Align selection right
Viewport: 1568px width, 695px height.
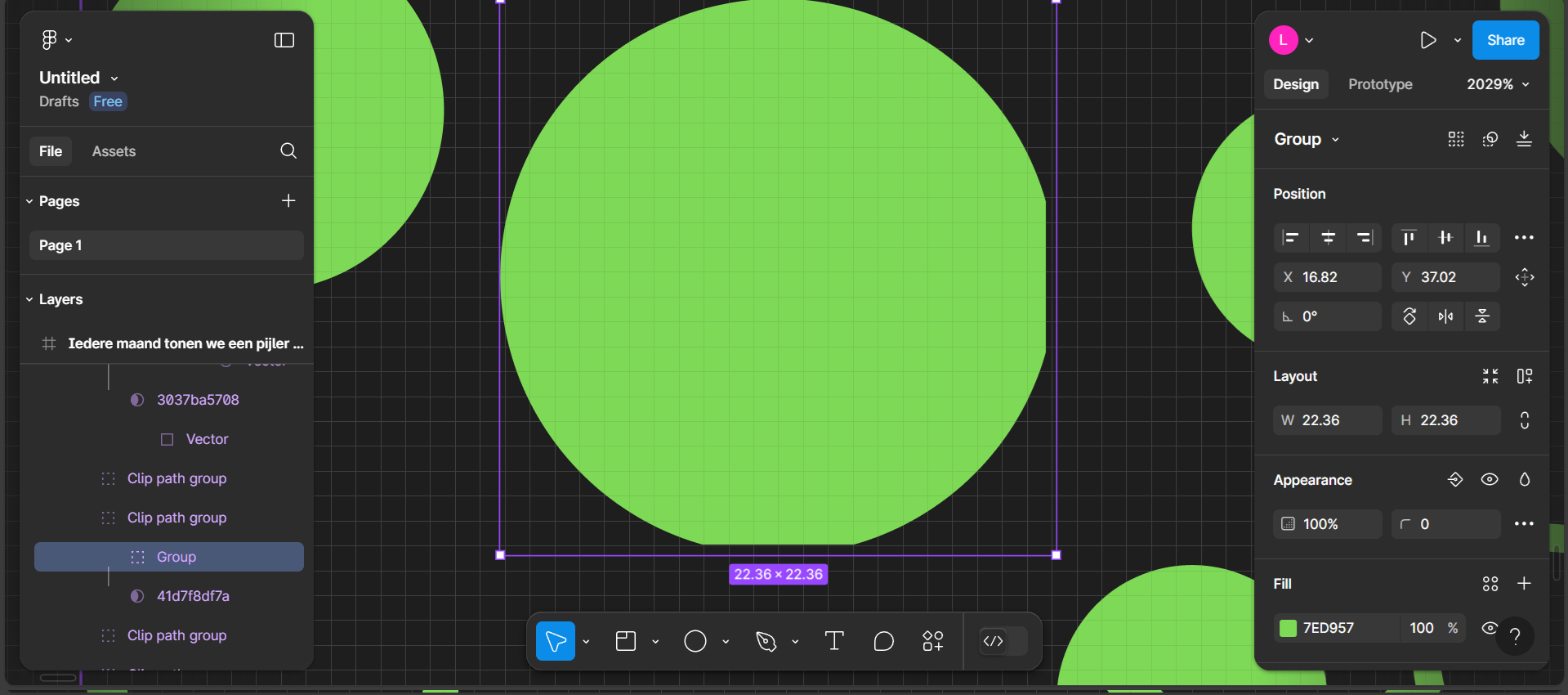(x=1364, y=238)
